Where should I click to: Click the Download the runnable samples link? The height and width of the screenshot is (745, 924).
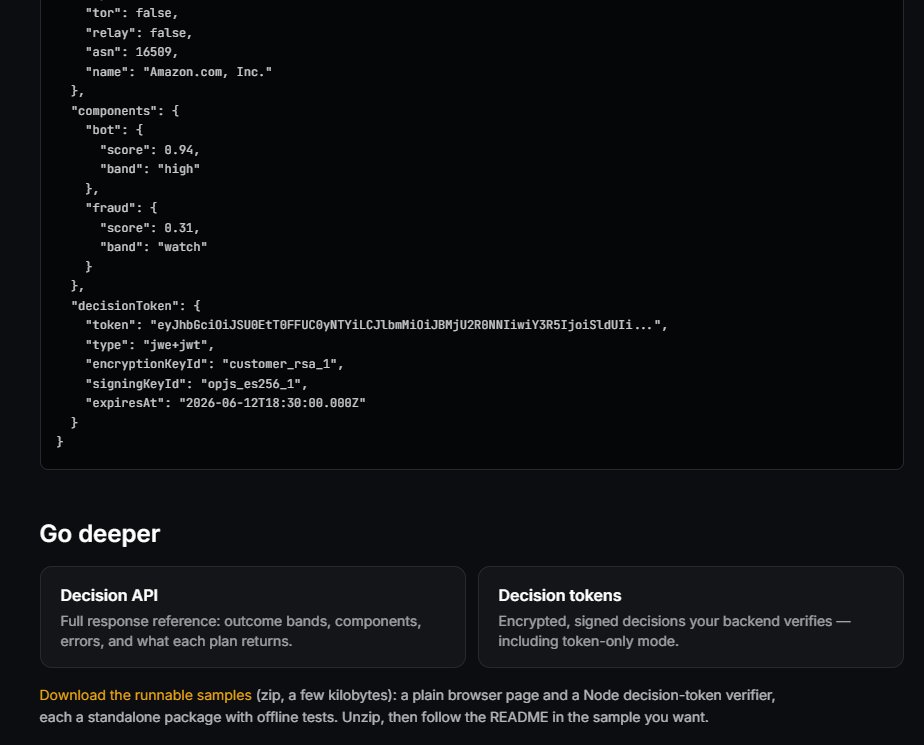tap(146, 695)
